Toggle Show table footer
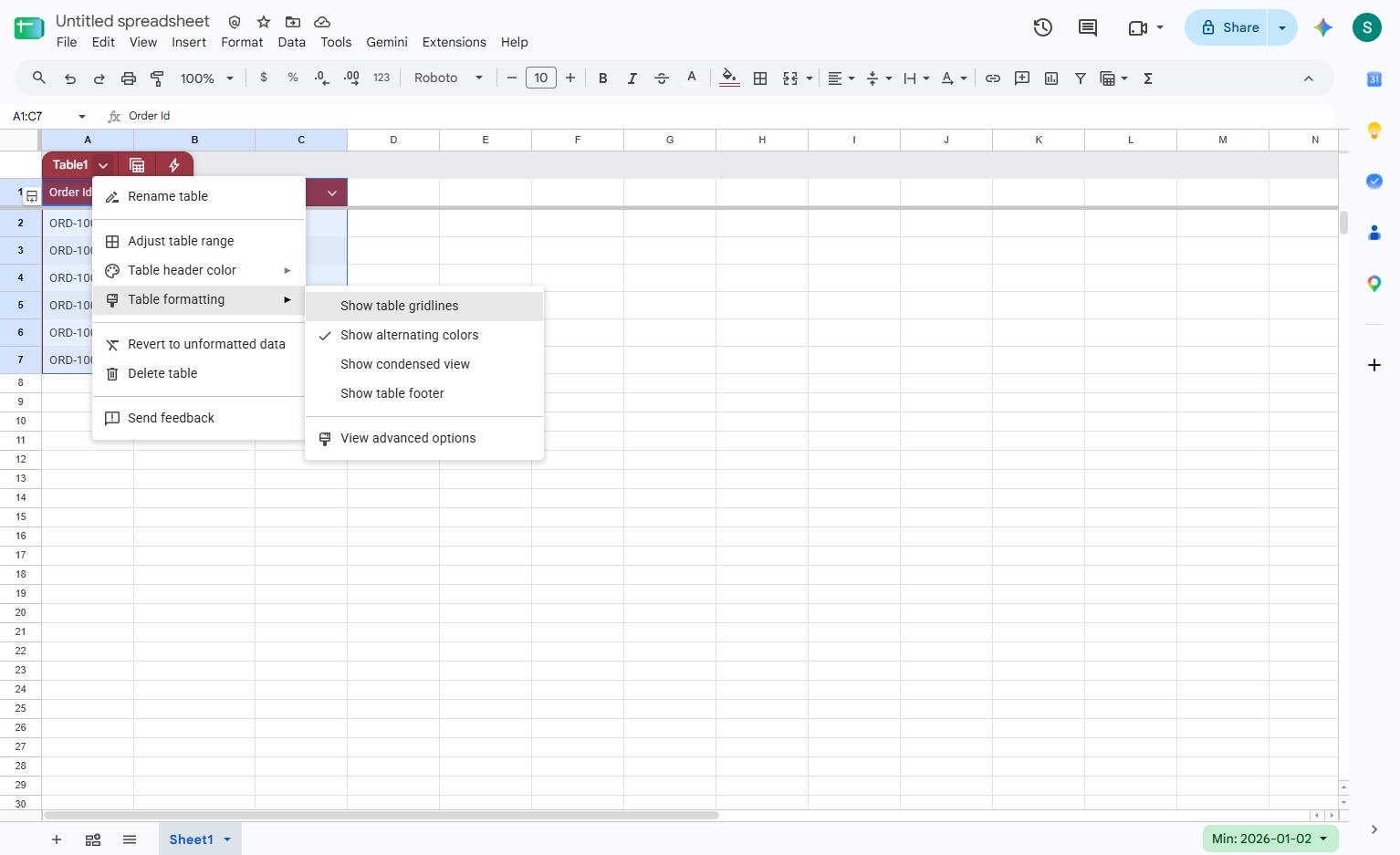Screen dimensions: 1400x855 click(x=424, y=393)
